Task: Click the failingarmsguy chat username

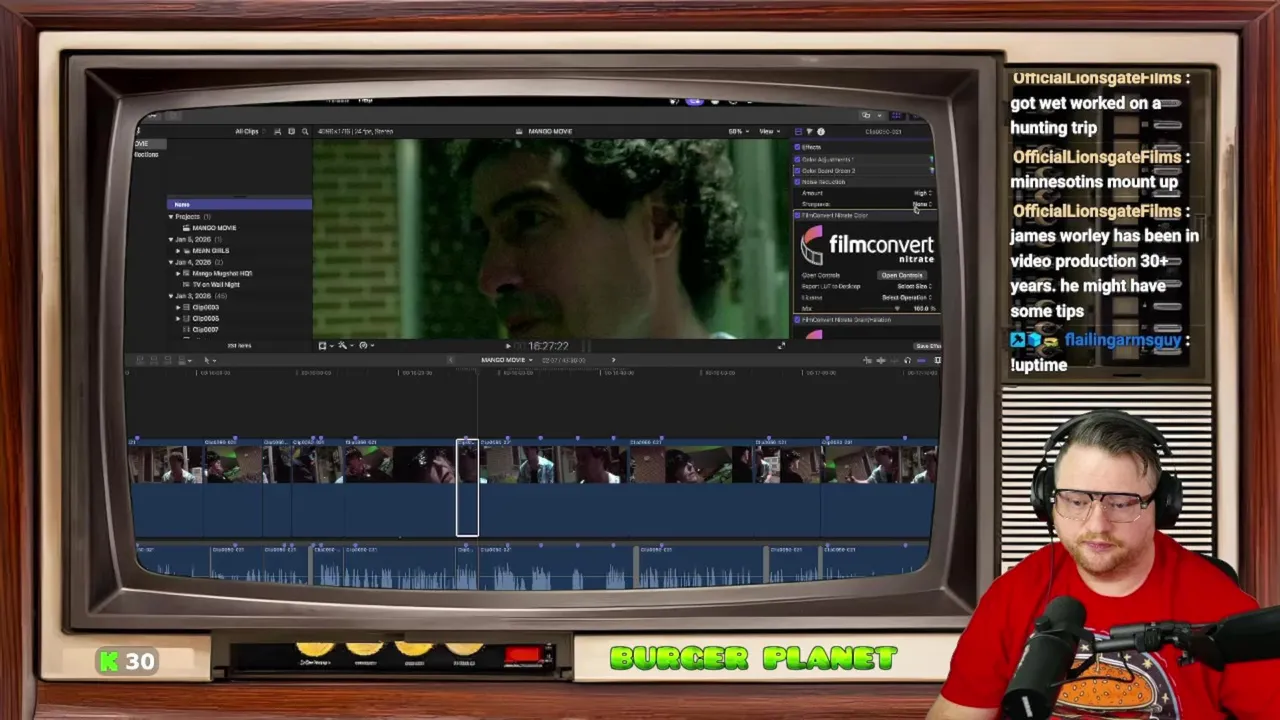Action: click(1122, 340)
